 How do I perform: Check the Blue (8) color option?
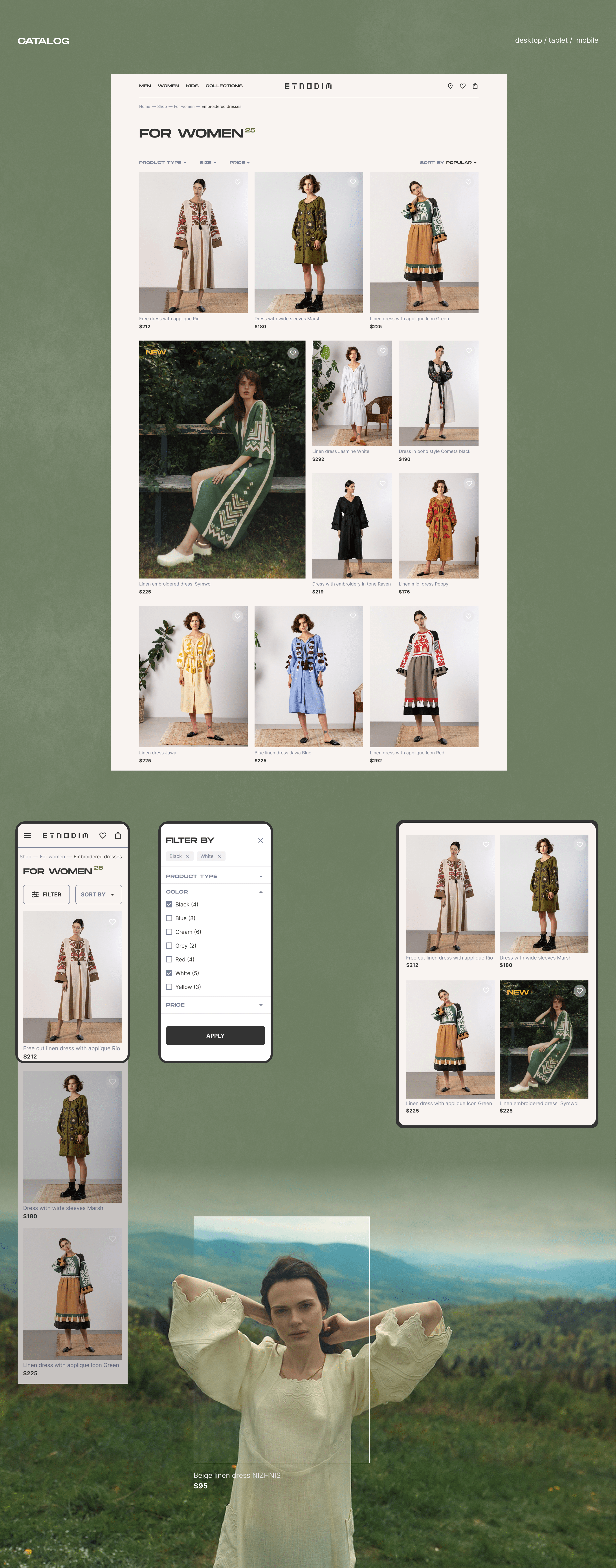169,918
